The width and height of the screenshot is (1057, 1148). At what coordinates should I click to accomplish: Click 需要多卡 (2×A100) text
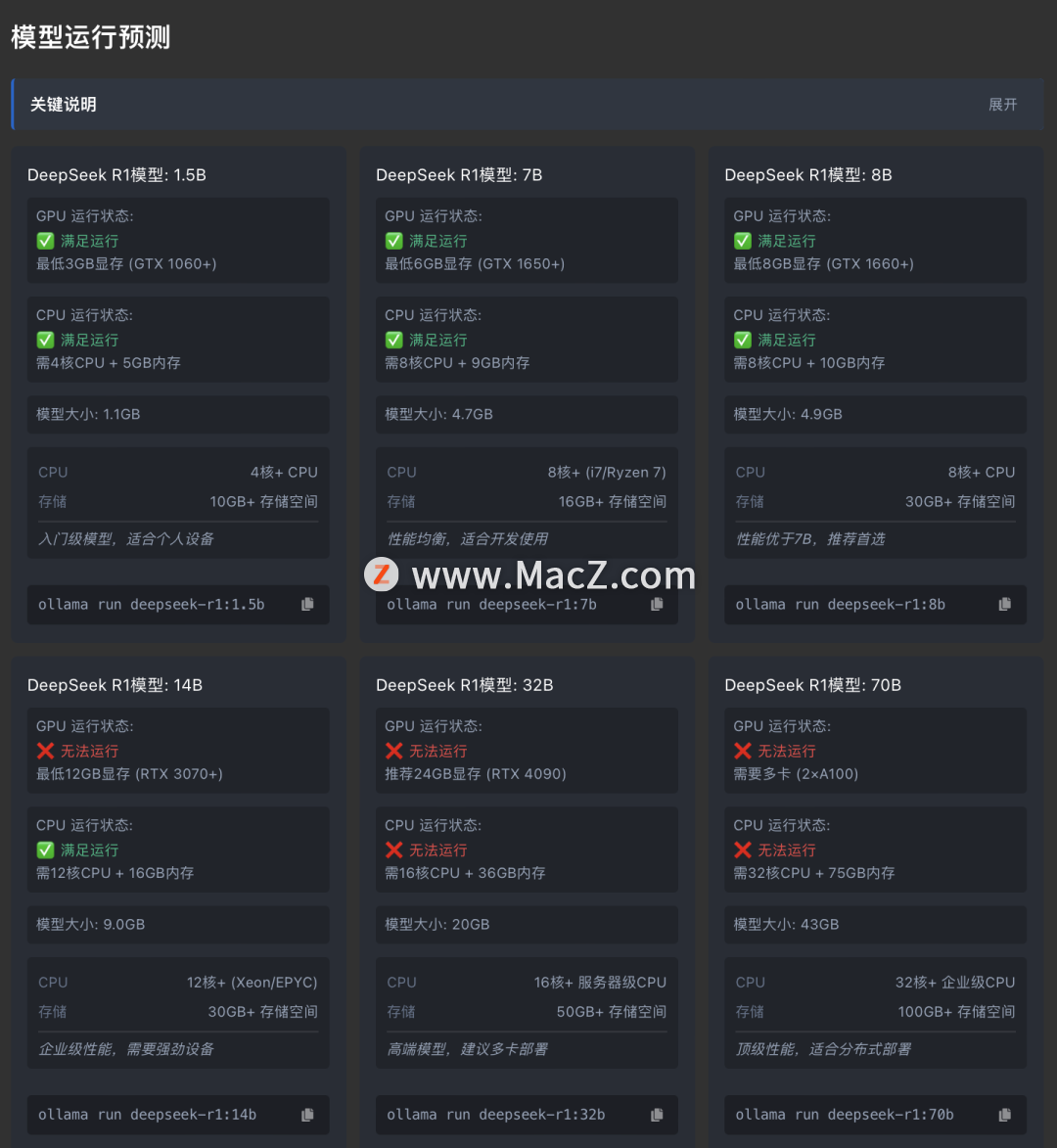pos(796,774)
